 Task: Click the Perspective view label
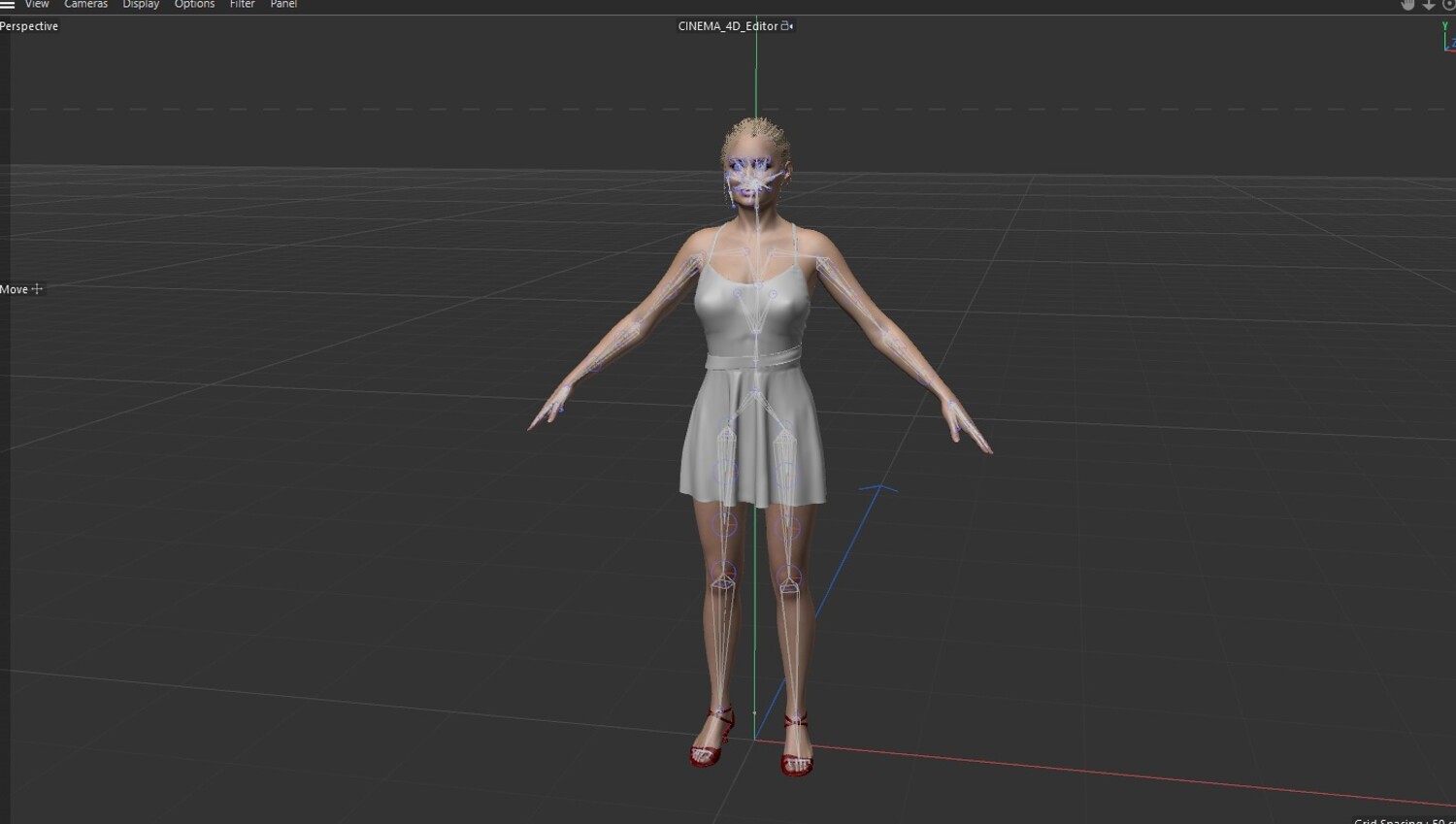pyautogui.click(x=29, y=26)
